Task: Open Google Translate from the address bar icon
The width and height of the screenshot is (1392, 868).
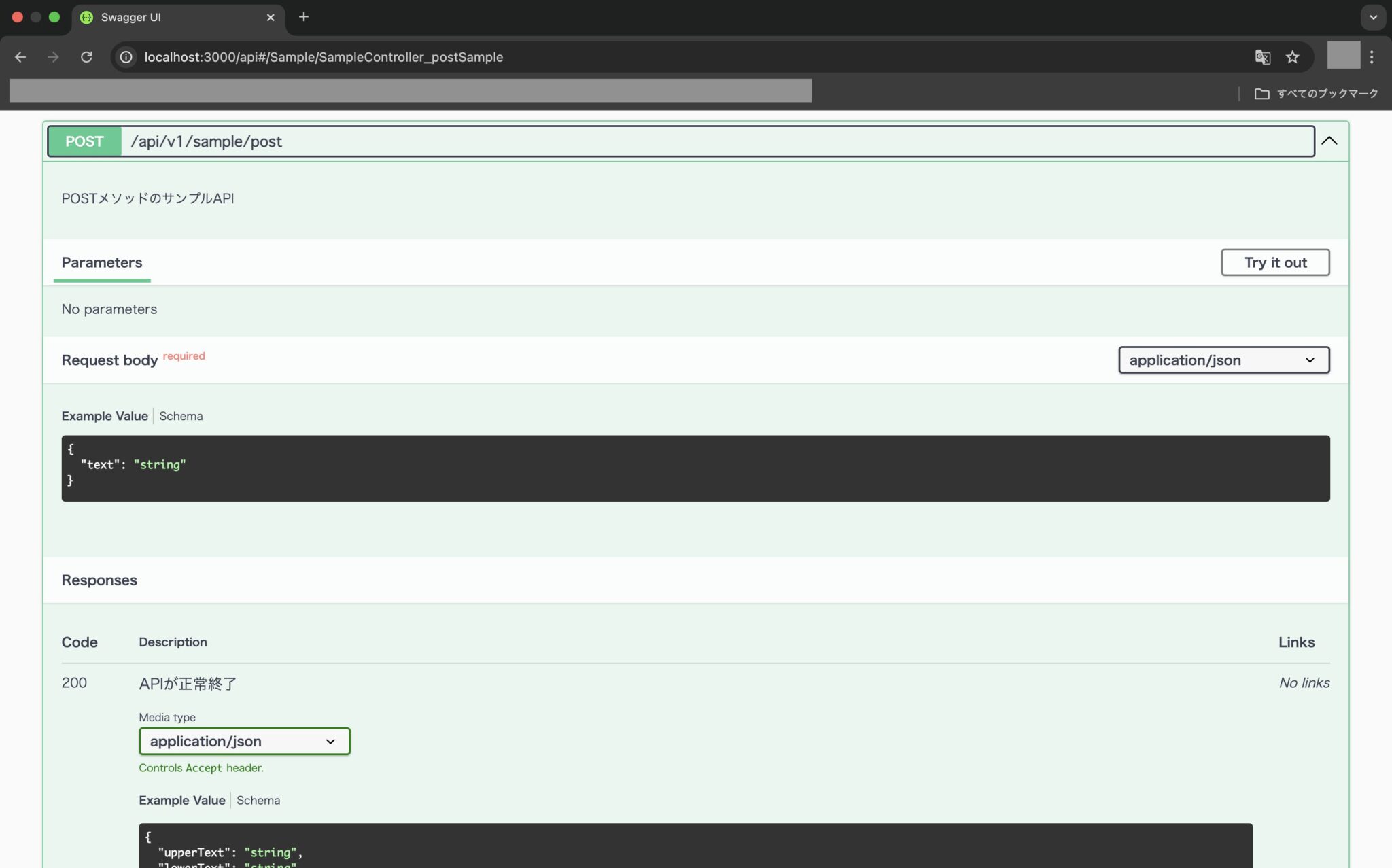Action: (1263, 57)
